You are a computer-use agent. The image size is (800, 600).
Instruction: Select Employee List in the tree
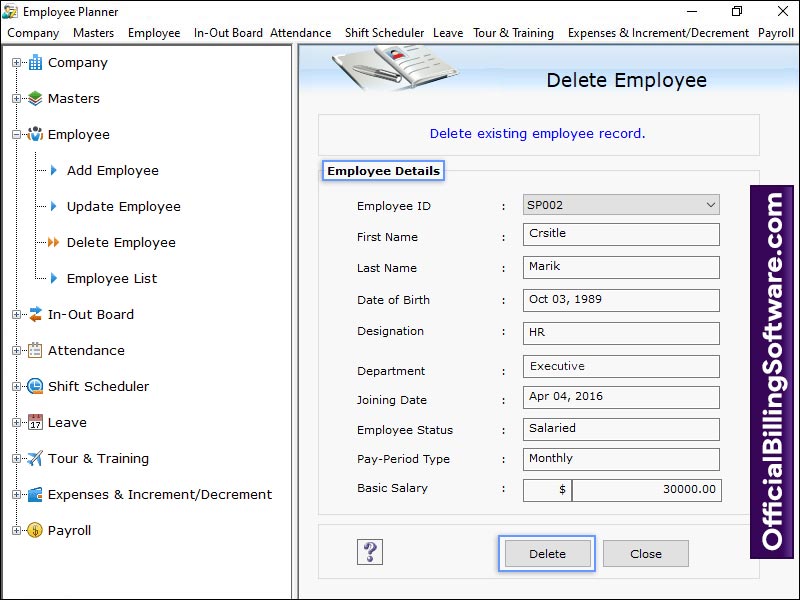pyautogui.click(x=111, y=279)
